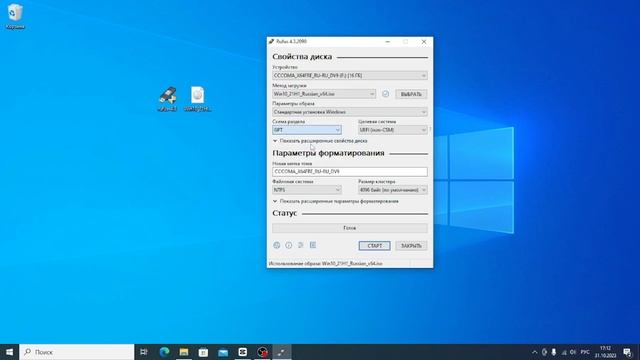Open the Windows Start menu
Screen dimensions: 640x360
point(9,352)
